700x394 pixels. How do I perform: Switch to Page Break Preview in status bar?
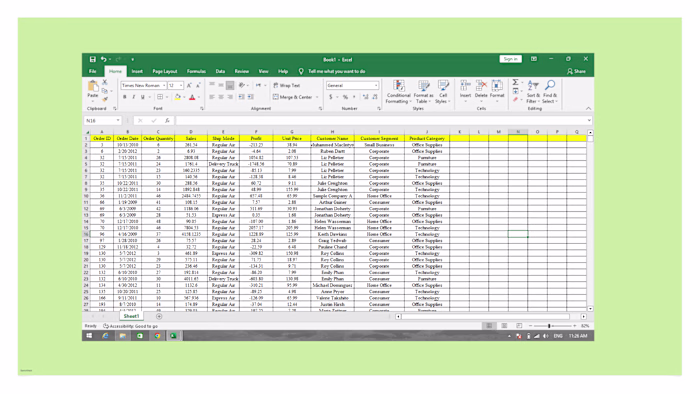(x=519, y=326)
